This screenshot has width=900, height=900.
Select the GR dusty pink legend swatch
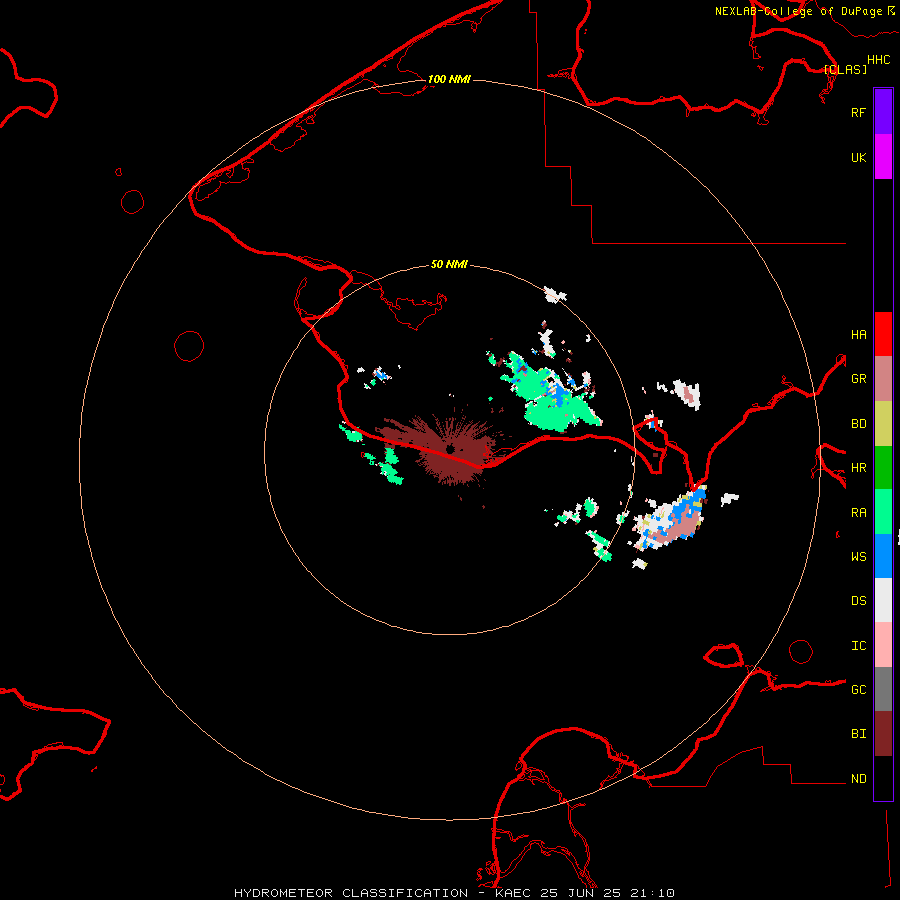click(883, 379)
